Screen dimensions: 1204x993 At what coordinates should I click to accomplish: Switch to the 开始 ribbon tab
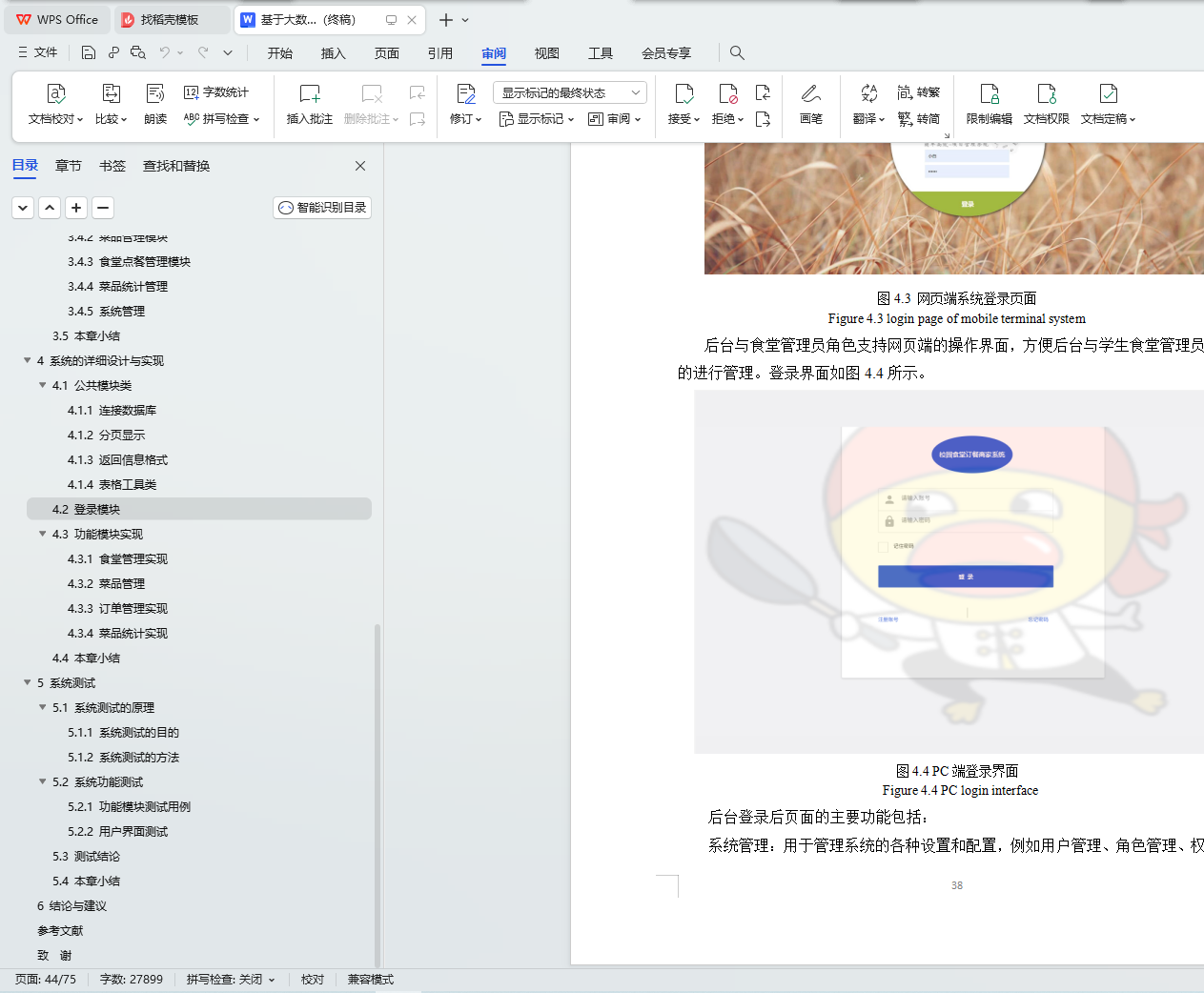click(x=280, y=53)
